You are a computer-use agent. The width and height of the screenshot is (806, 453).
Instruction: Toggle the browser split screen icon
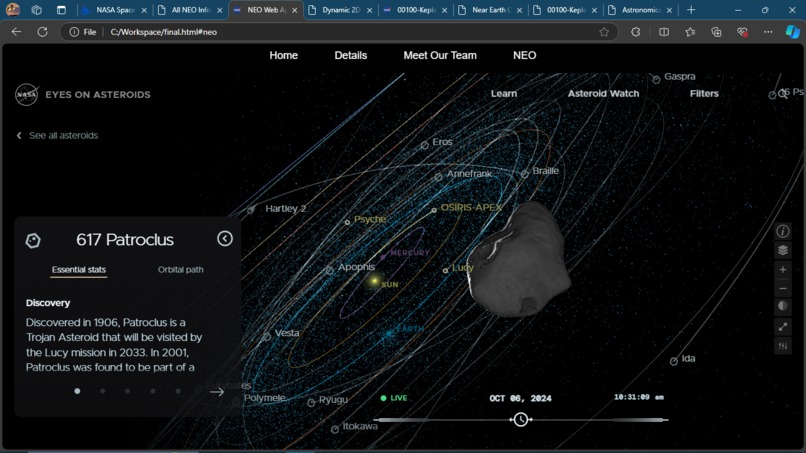pyautogui.click(x=664, y=32)
